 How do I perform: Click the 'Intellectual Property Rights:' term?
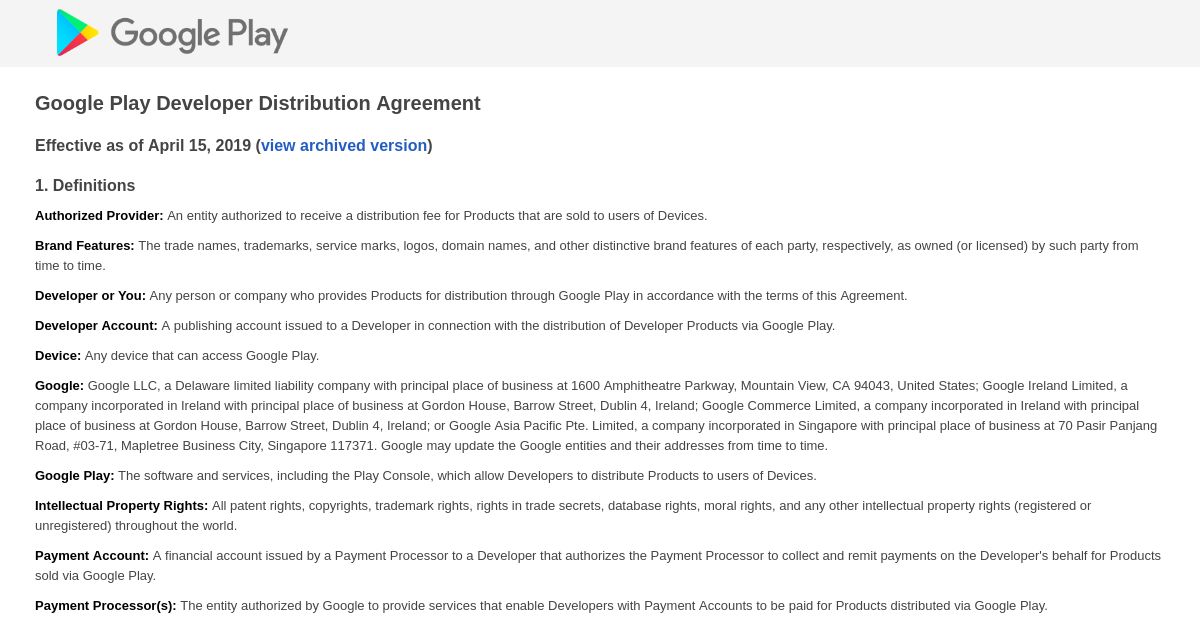[122, 506]
